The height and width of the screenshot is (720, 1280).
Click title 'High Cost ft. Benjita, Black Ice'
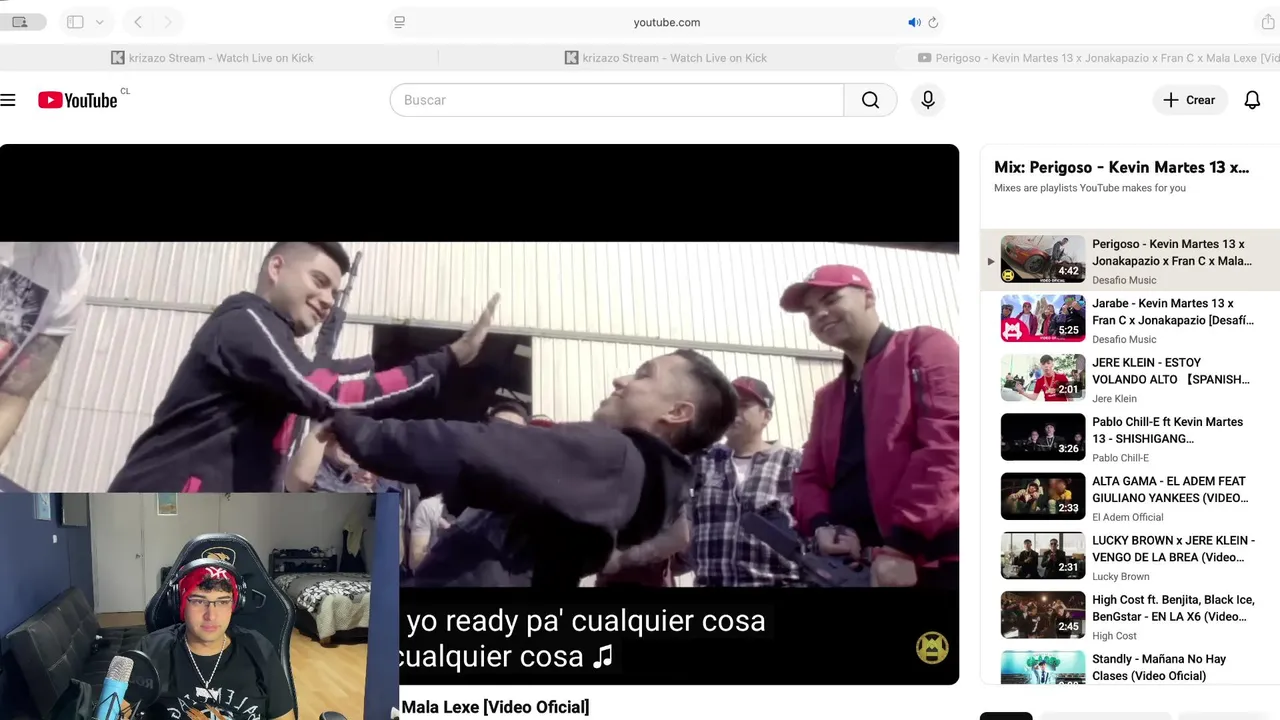[x=1173, y=608]
